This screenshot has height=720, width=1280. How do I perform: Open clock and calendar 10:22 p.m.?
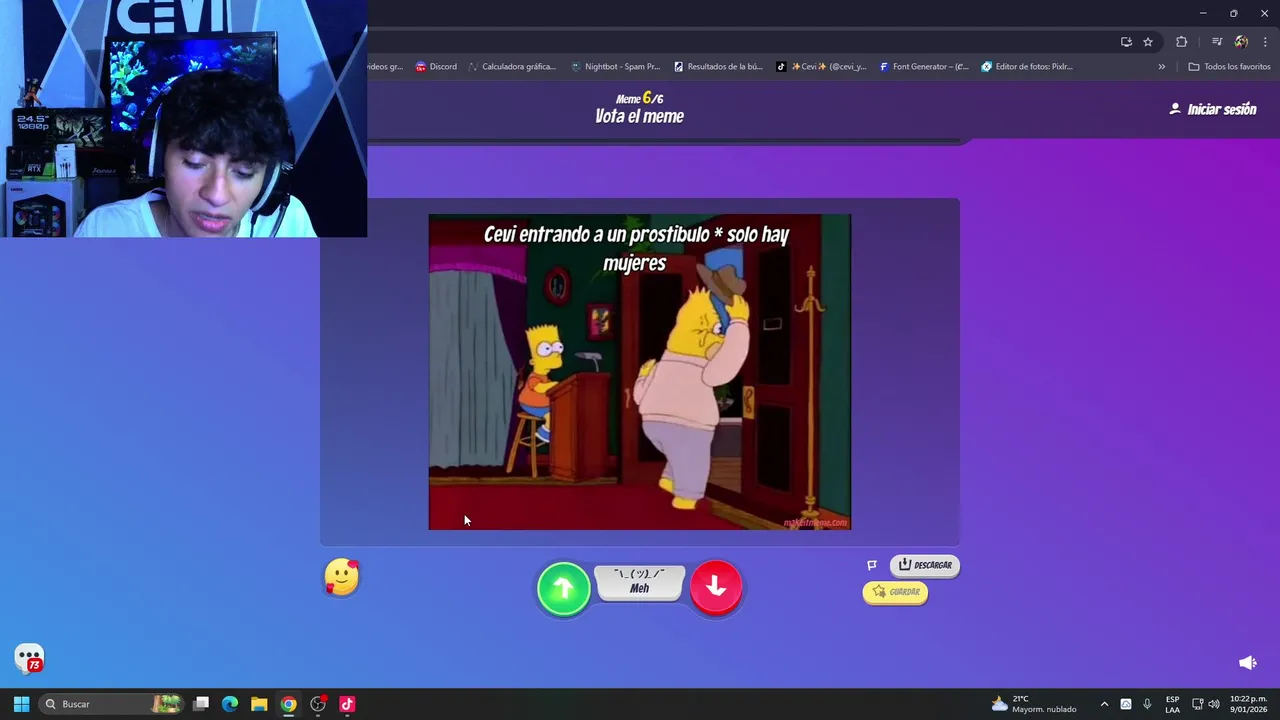click(1249, 704)
